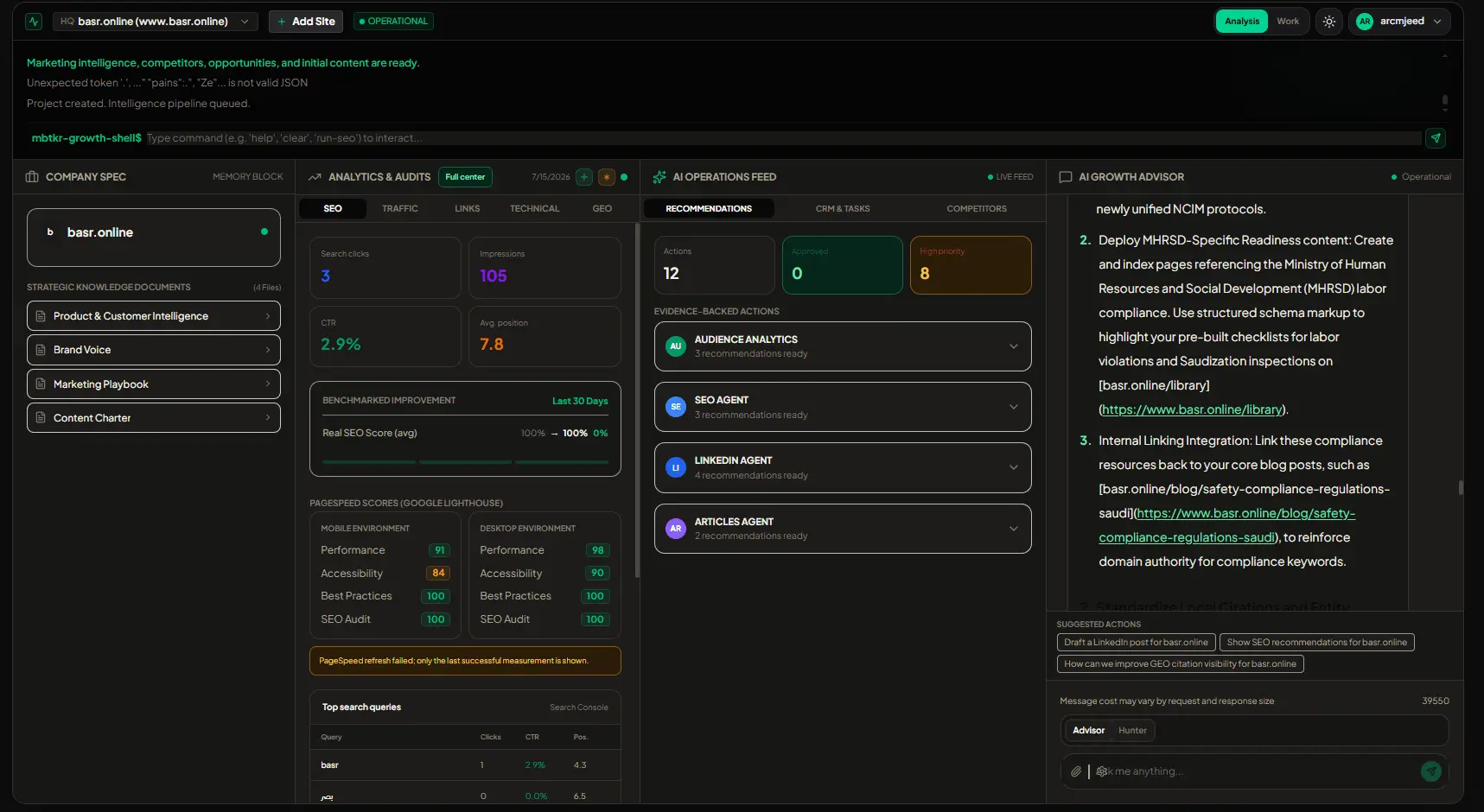Viewport: 1484px width, 812px height.
Task: Click the Analytics panel vertical scrollbar
Action: (637, 400)
